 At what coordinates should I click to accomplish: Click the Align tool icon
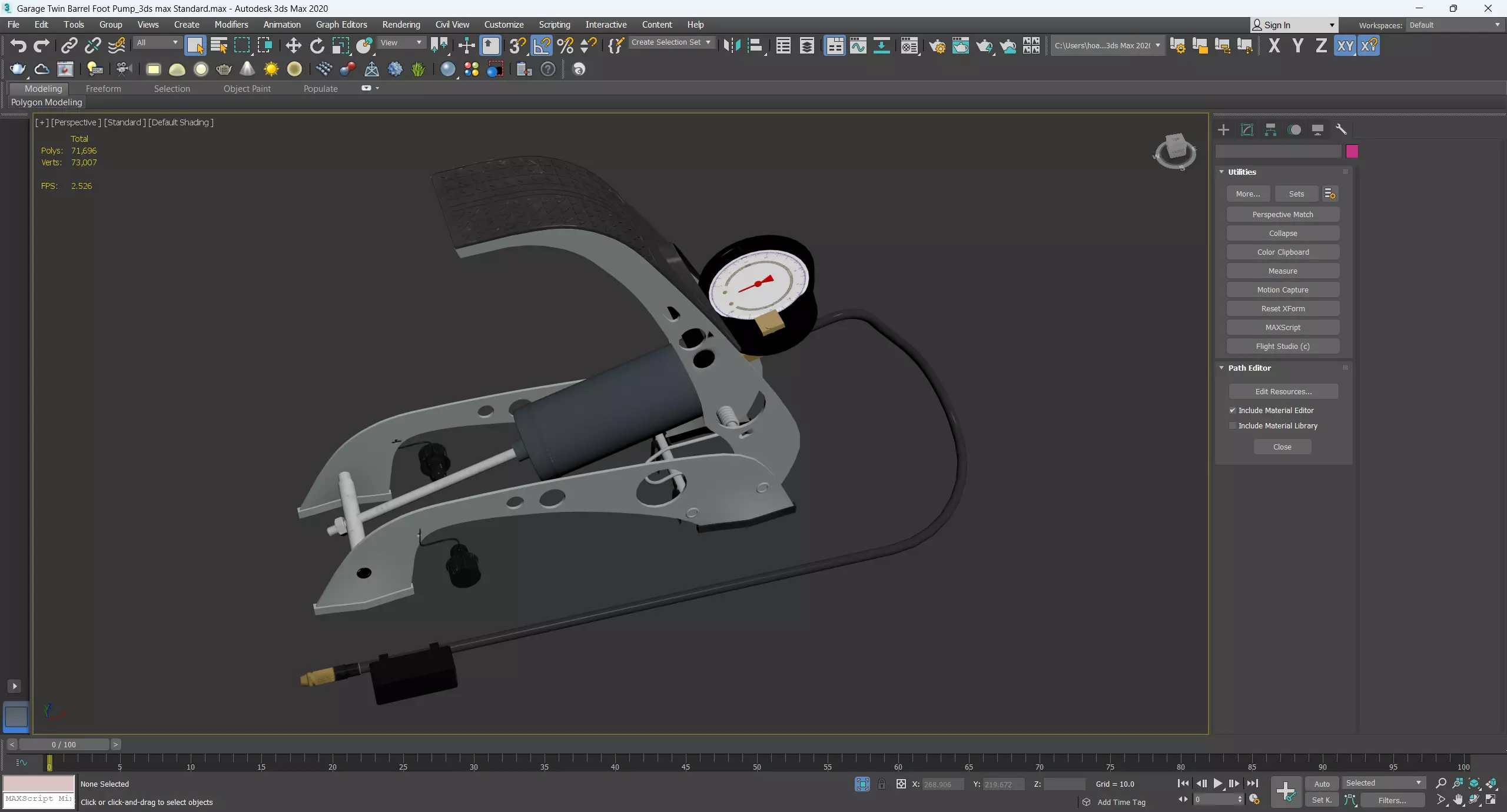point(755,45)
